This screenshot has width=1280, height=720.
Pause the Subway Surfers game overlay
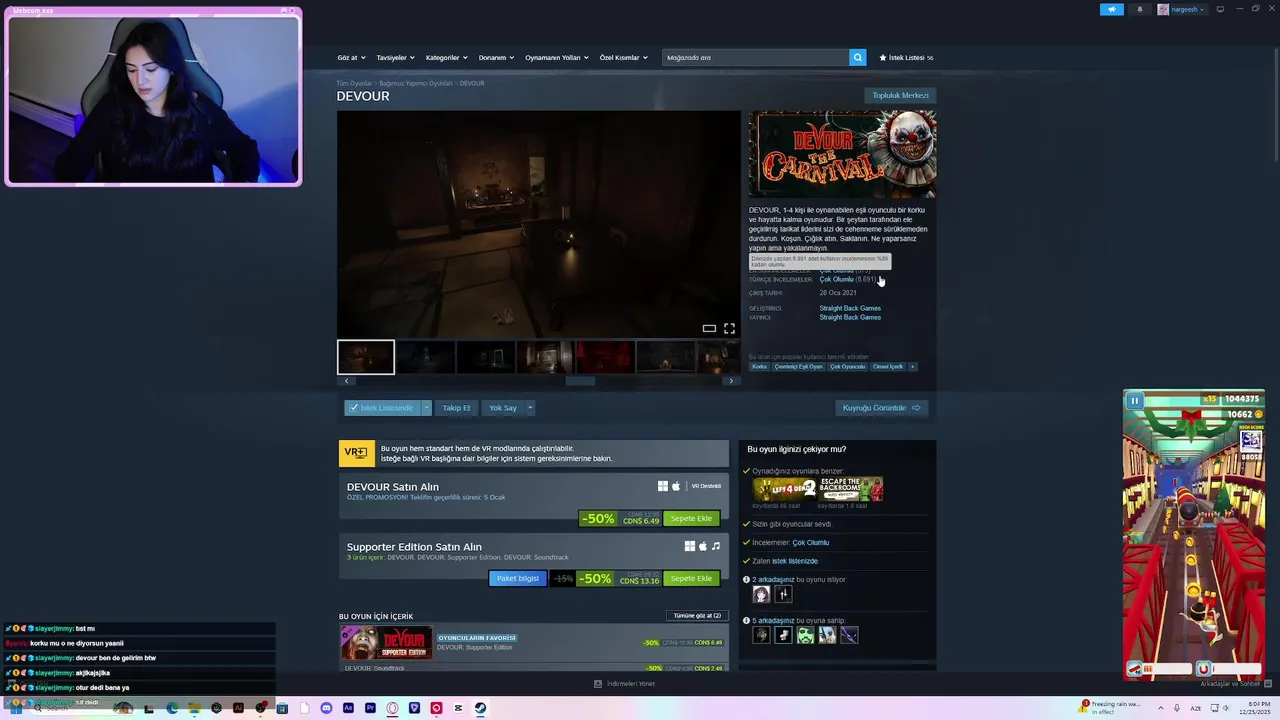click(x=1134, y=401)
